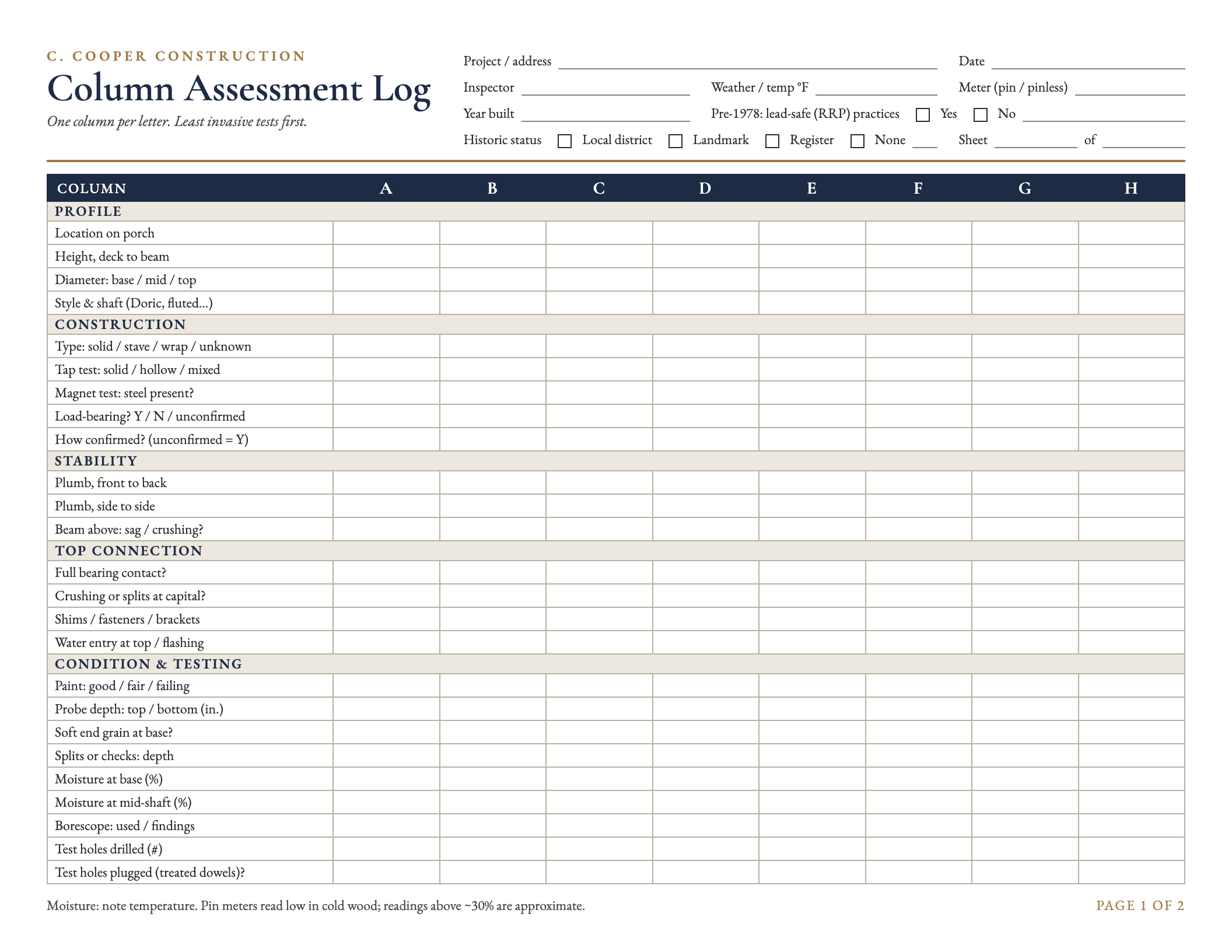Select the TOP CONNECTION section heading
The image size is (1232, 952).
click(x=129, y=551)
